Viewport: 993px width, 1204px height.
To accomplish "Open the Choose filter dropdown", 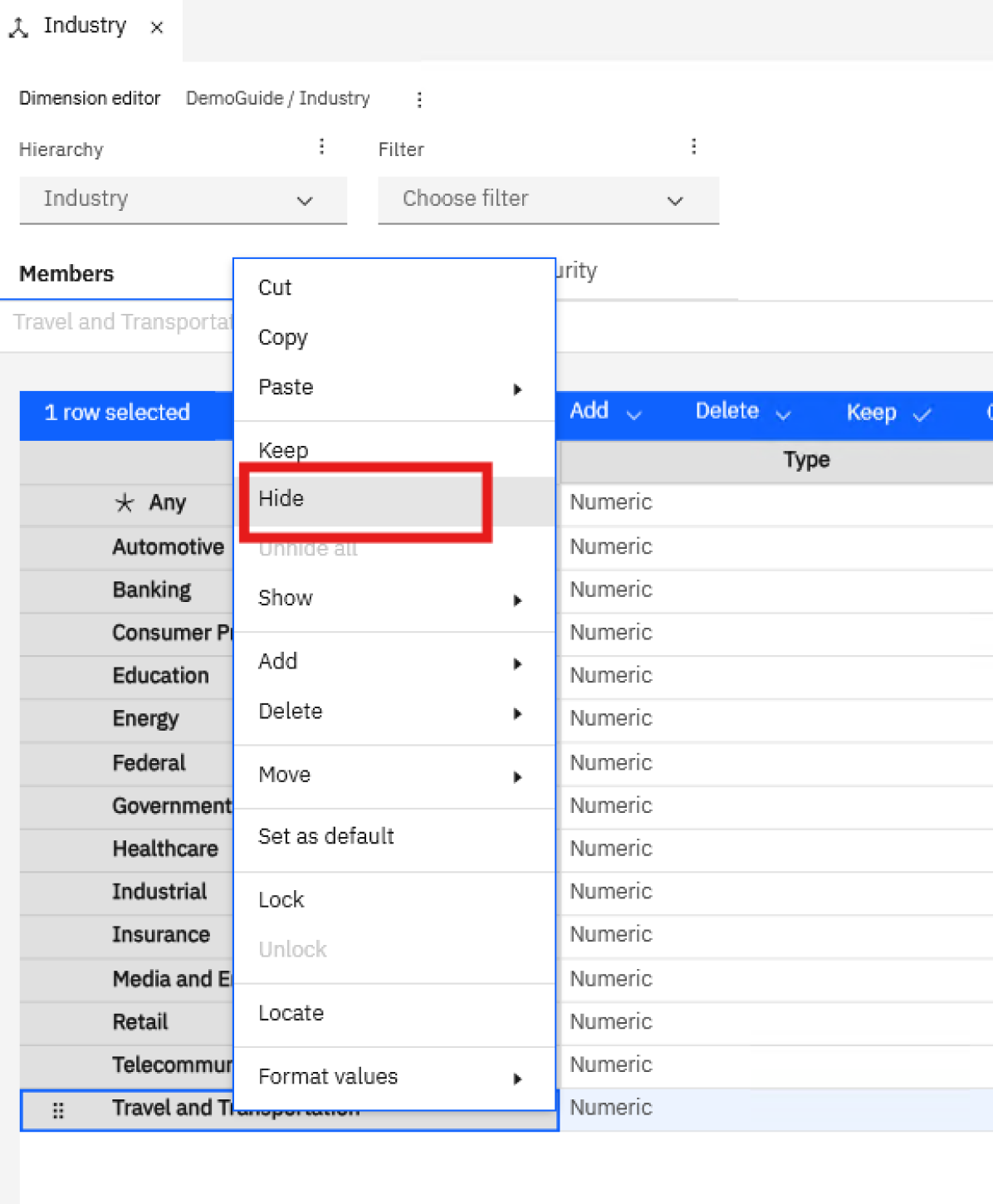I will coord(548,200).
